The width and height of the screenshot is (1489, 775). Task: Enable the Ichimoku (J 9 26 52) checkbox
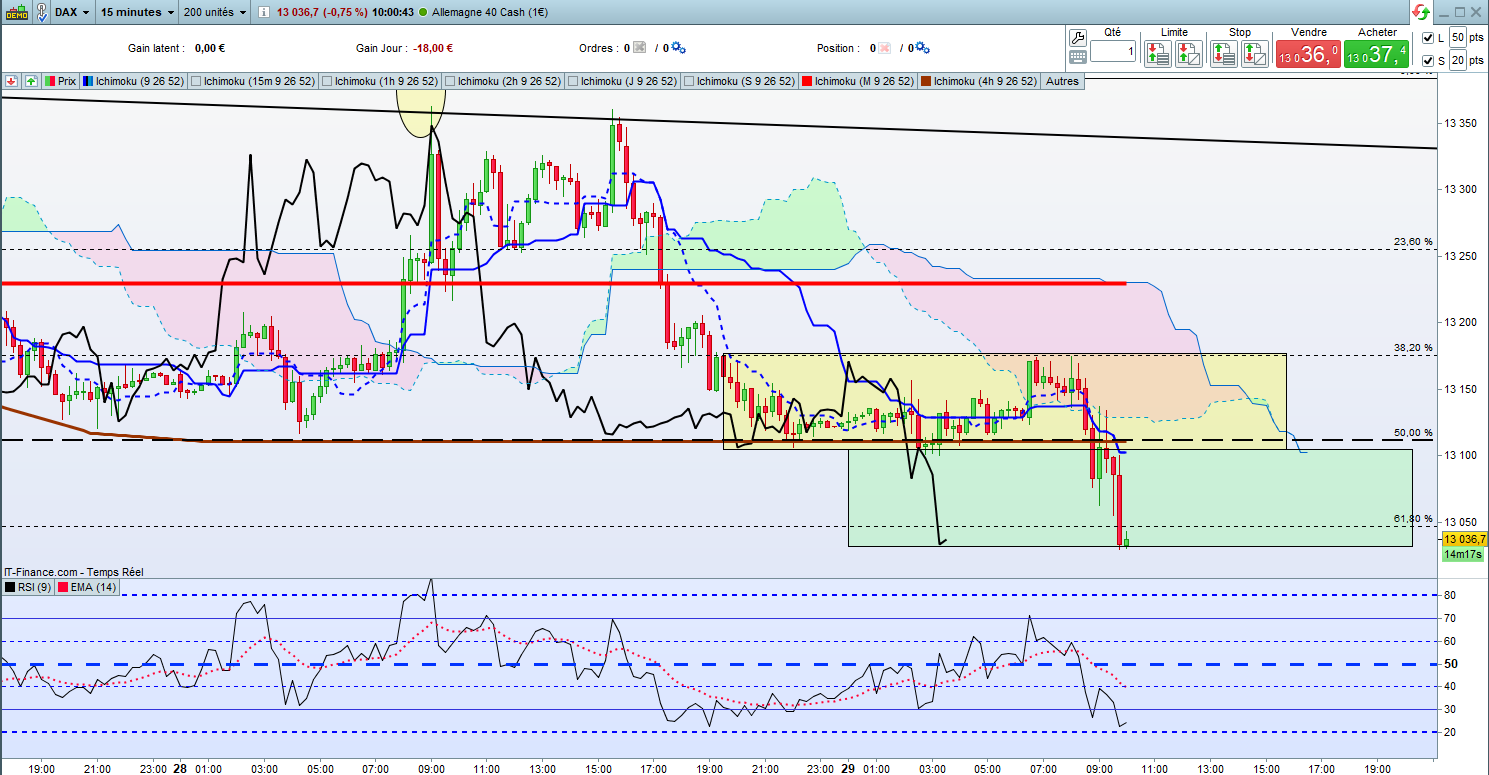coord(574,81)
